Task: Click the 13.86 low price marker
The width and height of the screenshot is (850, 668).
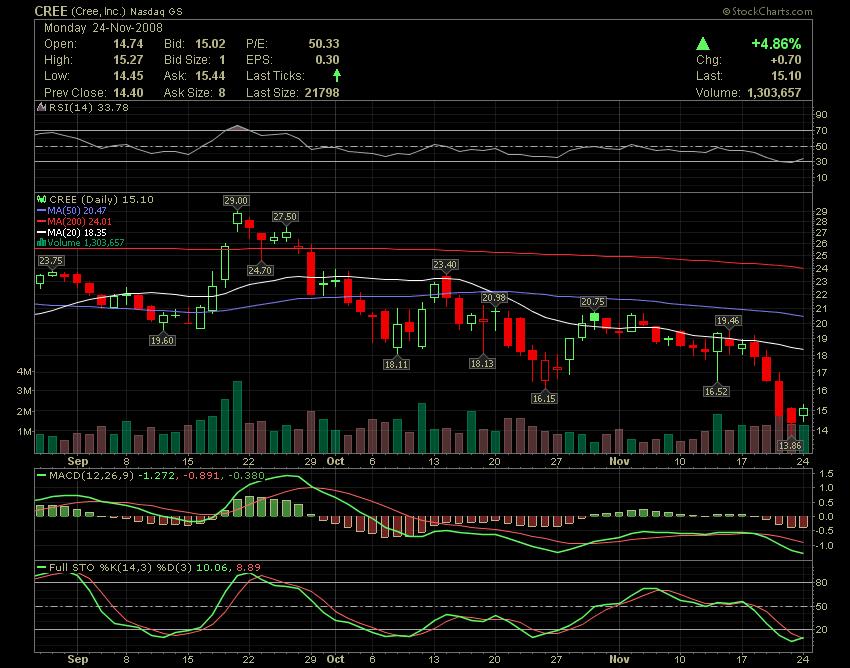Action: (790, 446)
